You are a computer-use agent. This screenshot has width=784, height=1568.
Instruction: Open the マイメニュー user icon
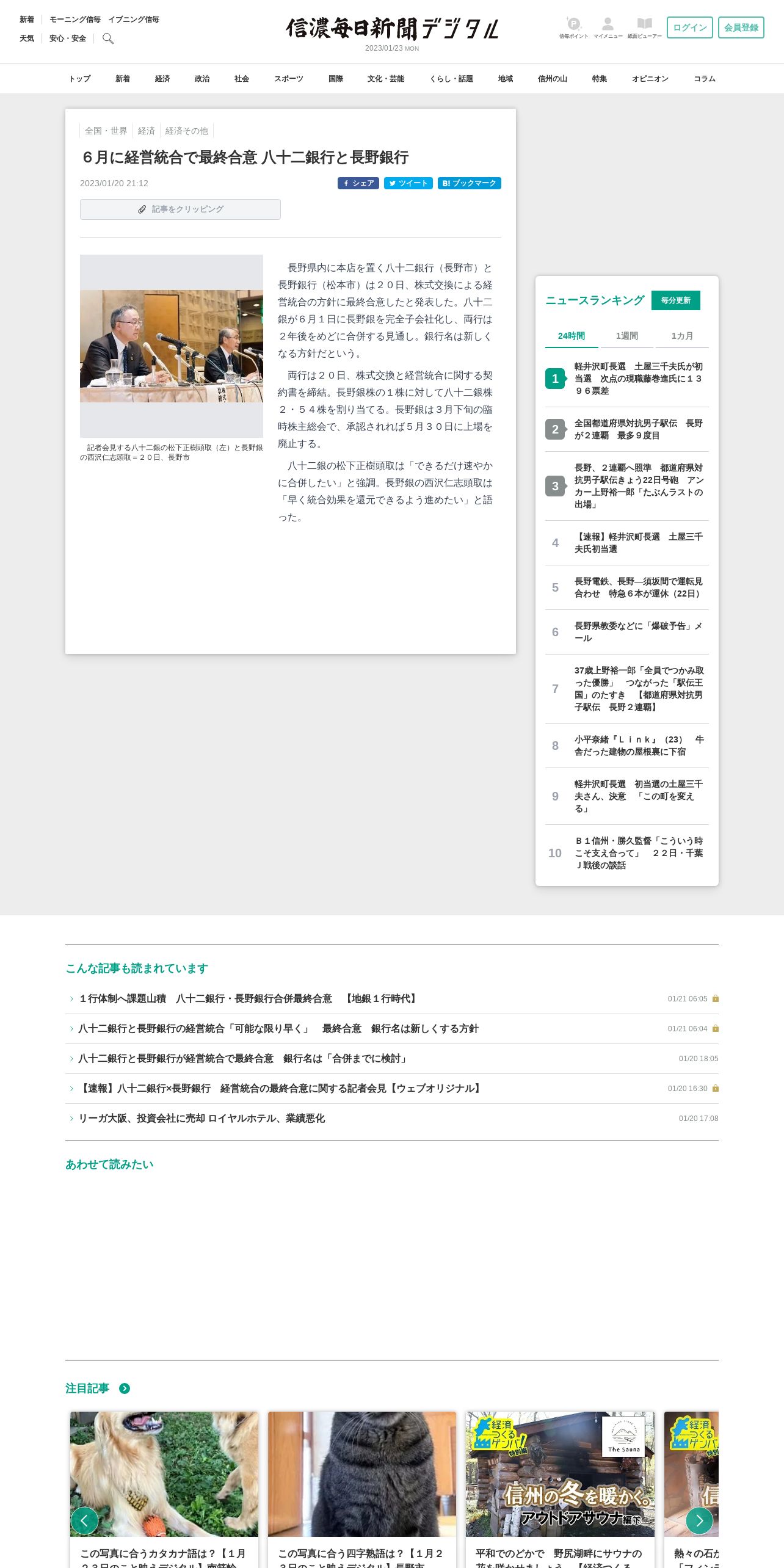608,27
